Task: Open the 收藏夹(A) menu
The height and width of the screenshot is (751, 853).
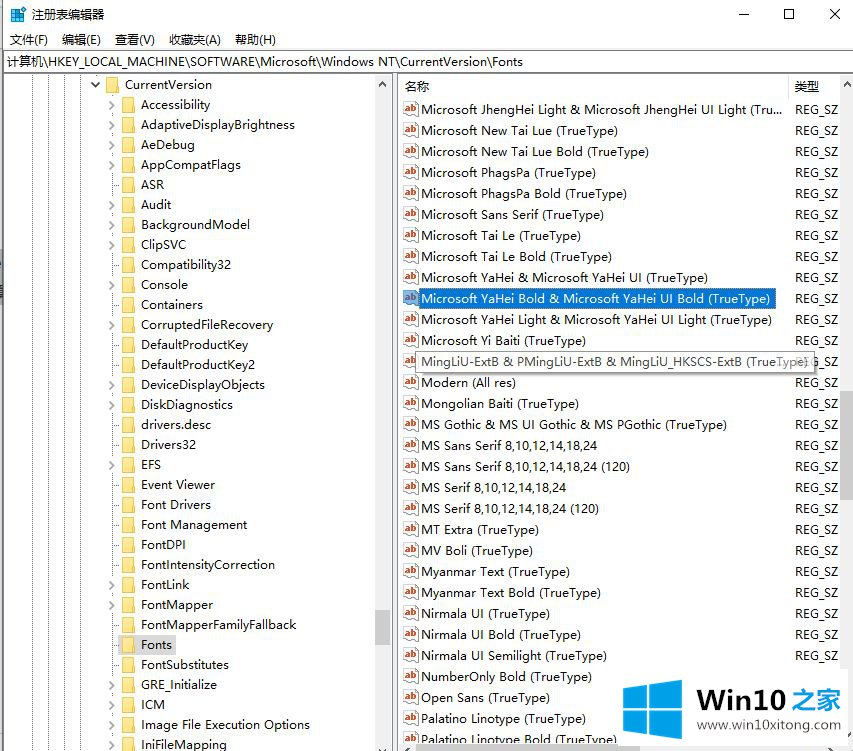Action: [194, 40]
